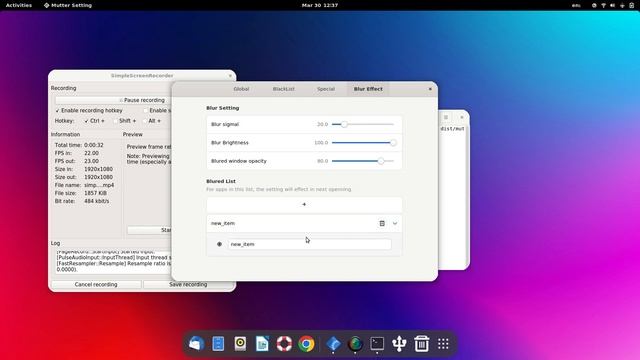Adjust the Blur sigmal slider

pos(363,124)
